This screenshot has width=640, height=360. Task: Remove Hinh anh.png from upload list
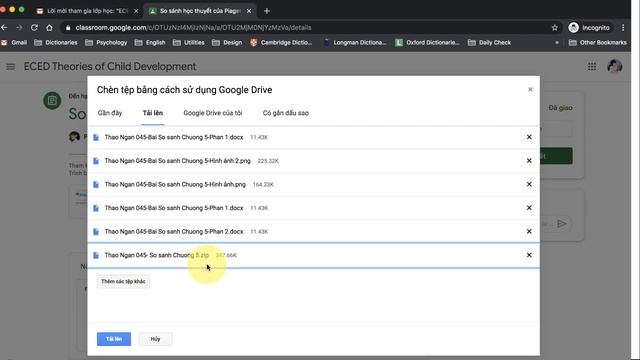pyautogui.click(x=529, y=184)
